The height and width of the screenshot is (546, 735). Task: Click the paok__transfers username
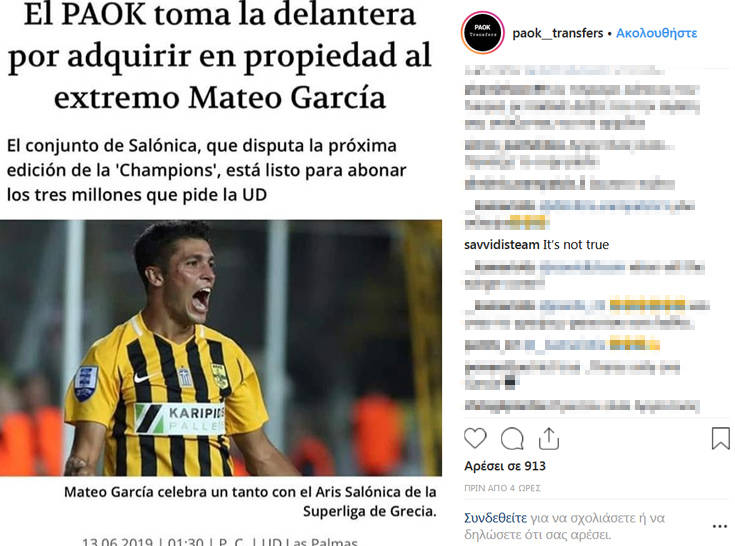tap(558, 33)
